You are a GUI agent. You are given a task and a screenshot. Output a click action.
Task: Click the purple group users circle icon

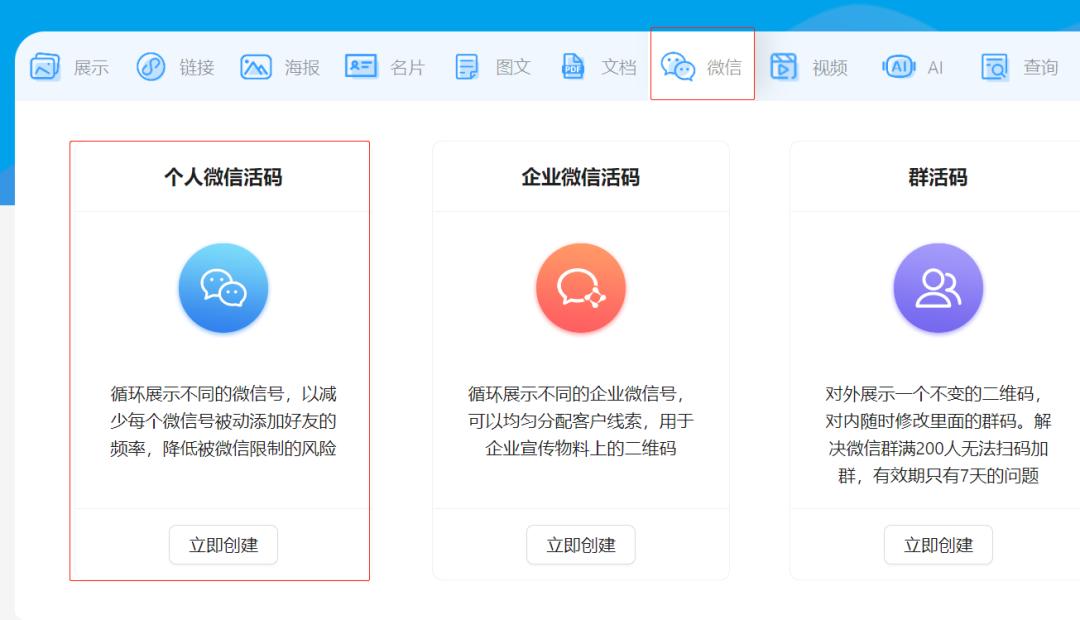point(938,288)
